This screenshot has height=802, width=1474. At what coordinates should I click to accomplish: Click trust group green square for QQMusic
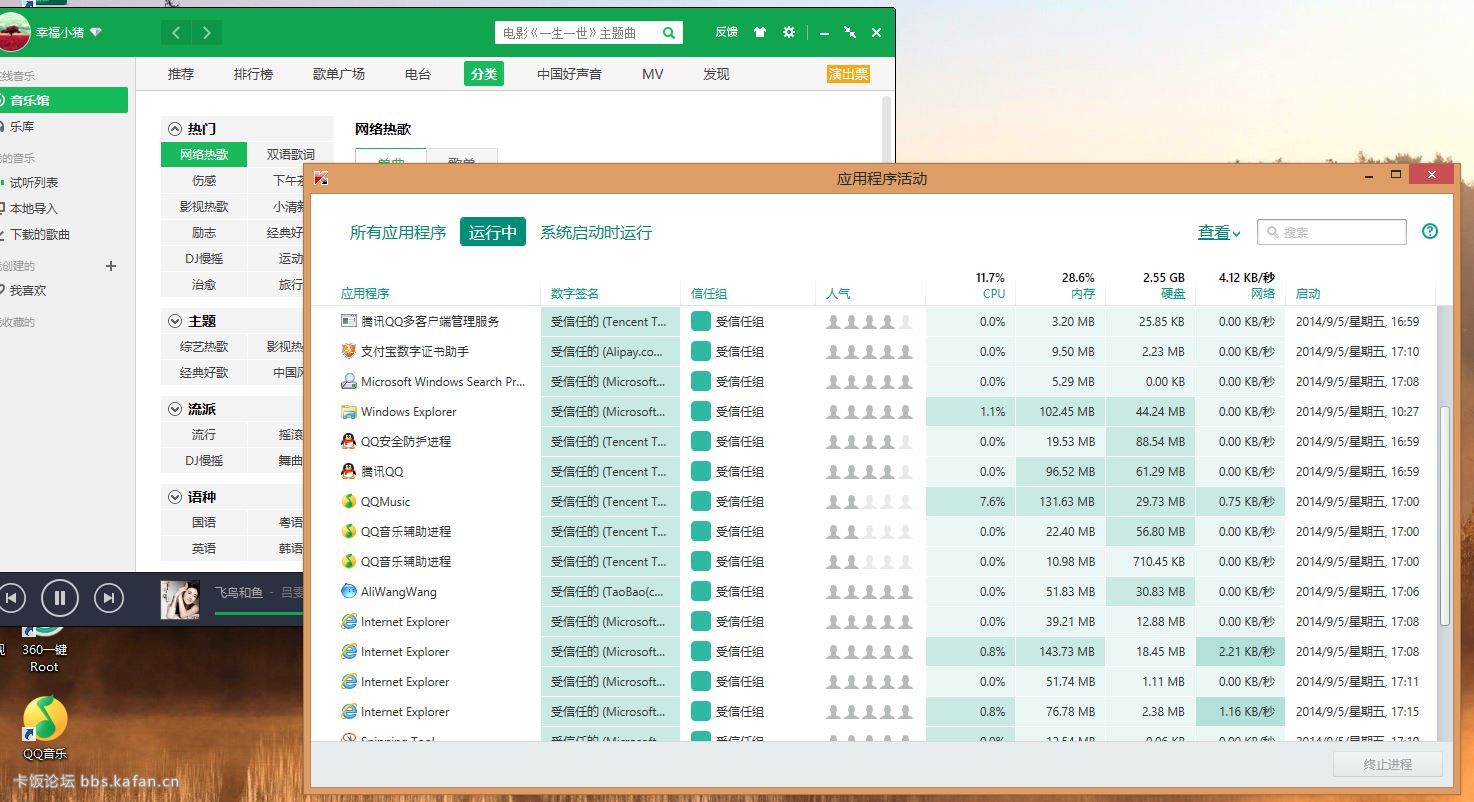pos(701,501)
